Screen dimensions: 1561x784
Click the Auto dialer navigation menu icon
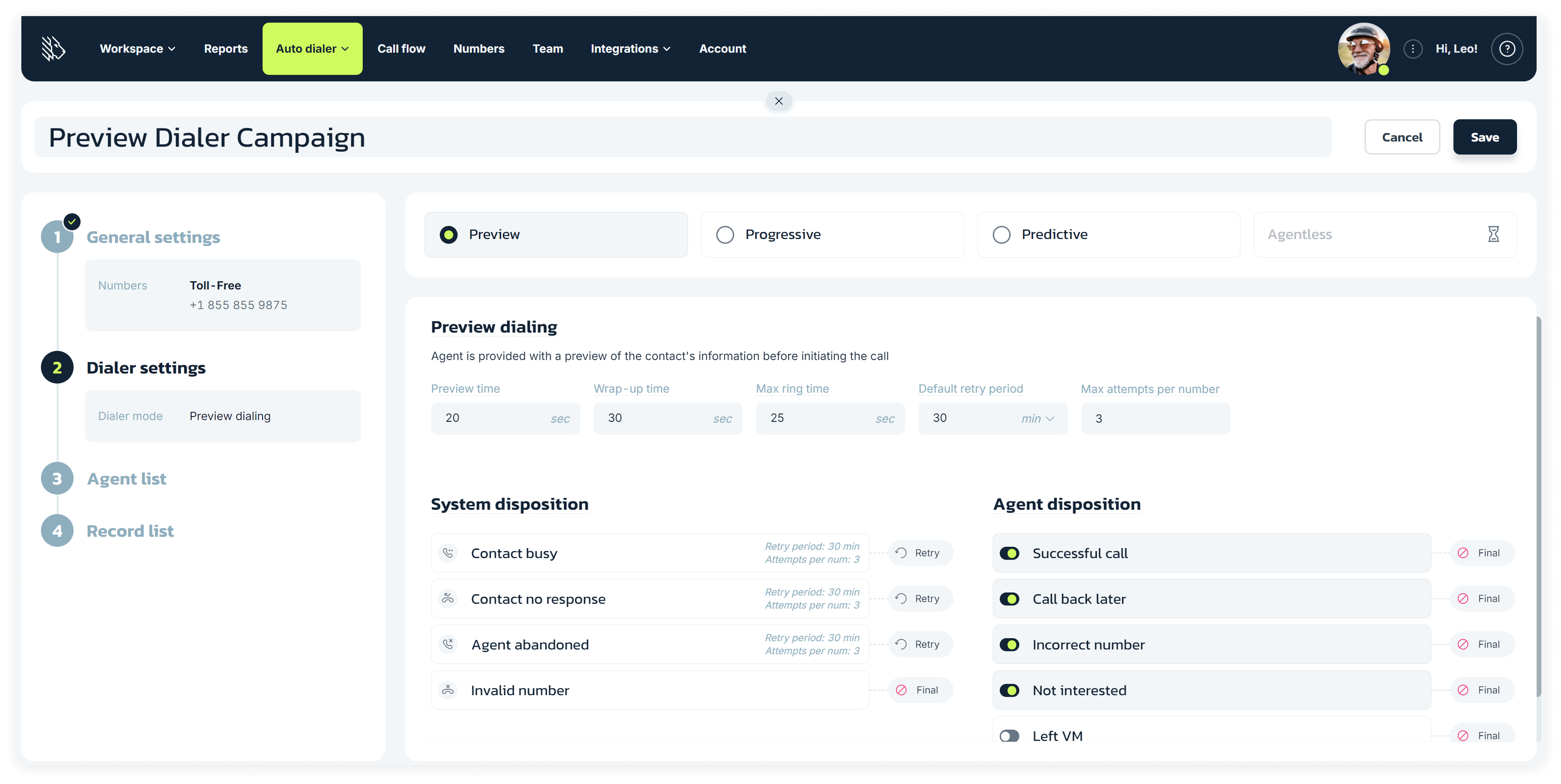[x=345, y=48]
